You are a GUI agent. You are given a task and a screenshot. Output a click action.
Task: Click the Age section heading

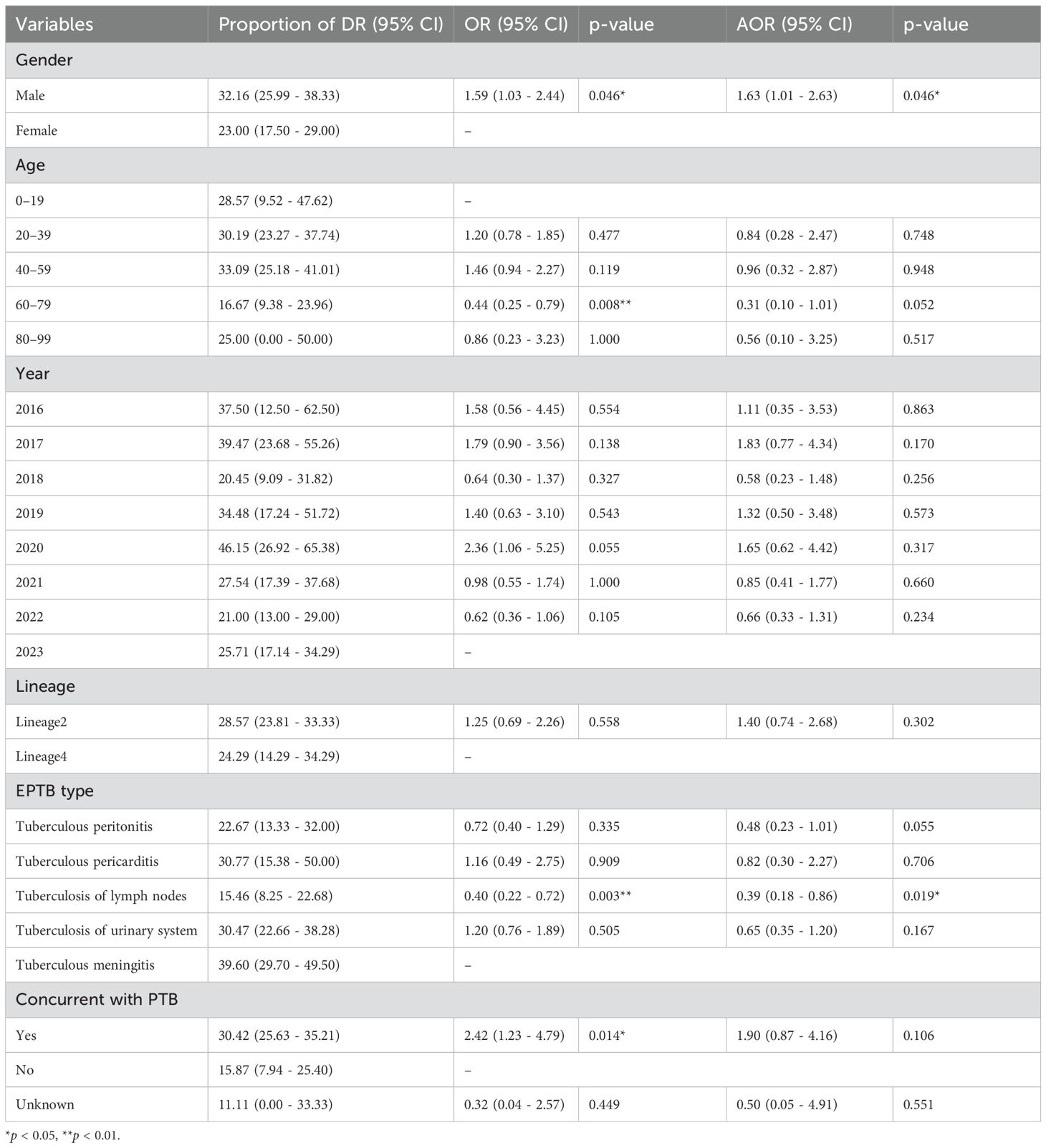coord(30,165)
